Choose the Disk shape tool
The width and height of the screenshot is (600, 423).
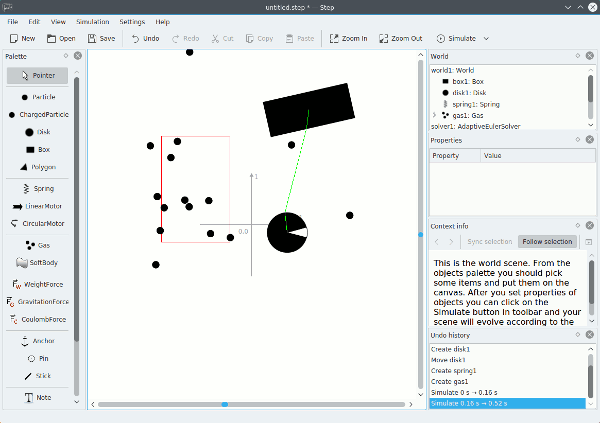37,132
